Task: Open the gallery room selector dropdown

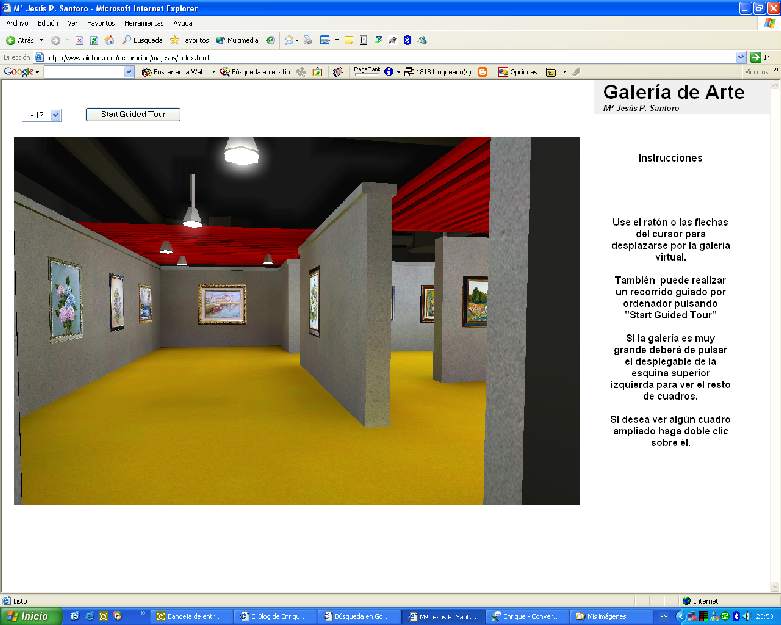Action: [55, 115]
